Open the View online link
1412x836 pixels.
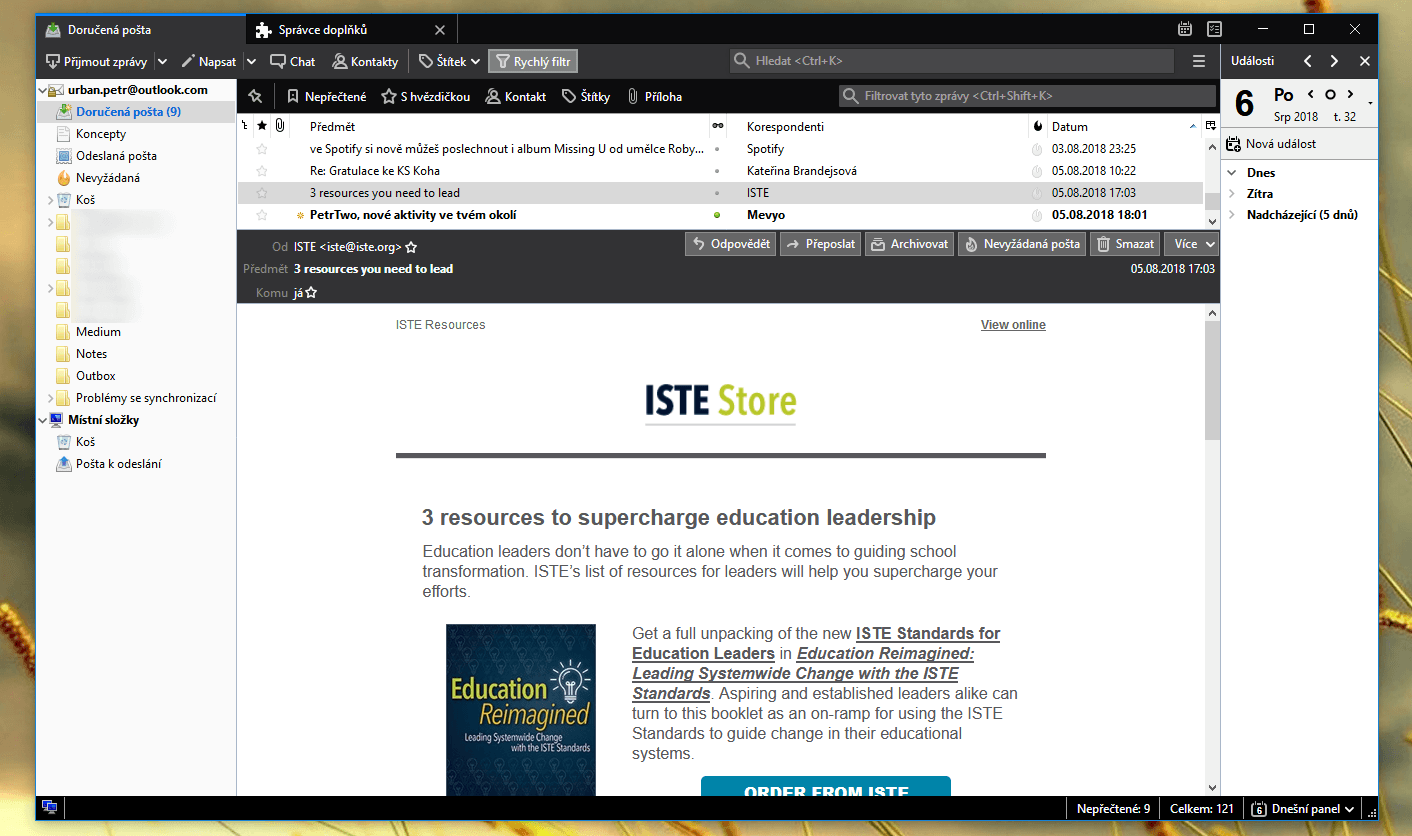click(1013, 325)
